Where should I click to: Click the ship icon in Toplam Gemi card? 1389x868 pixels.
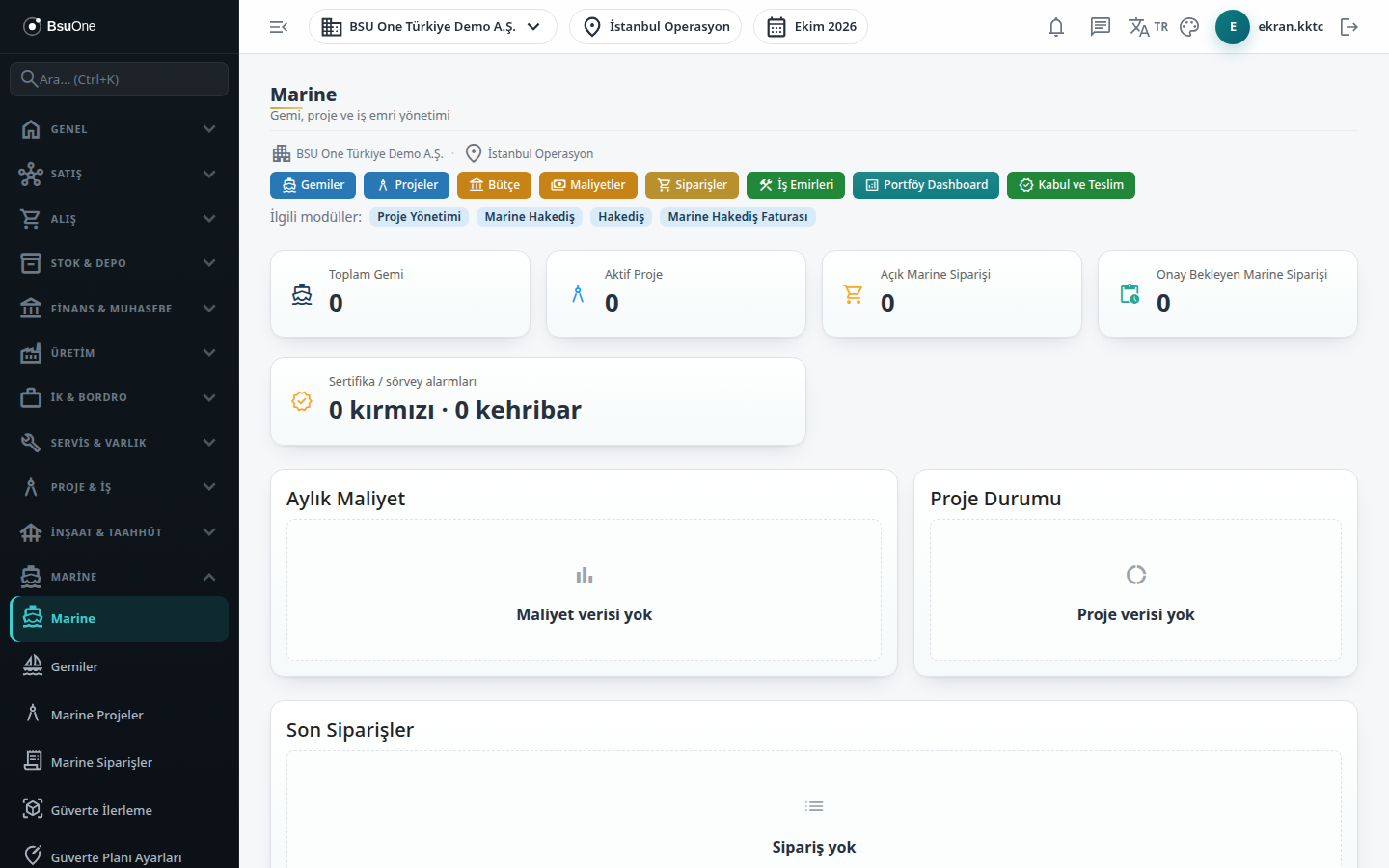tap(302, 294)
